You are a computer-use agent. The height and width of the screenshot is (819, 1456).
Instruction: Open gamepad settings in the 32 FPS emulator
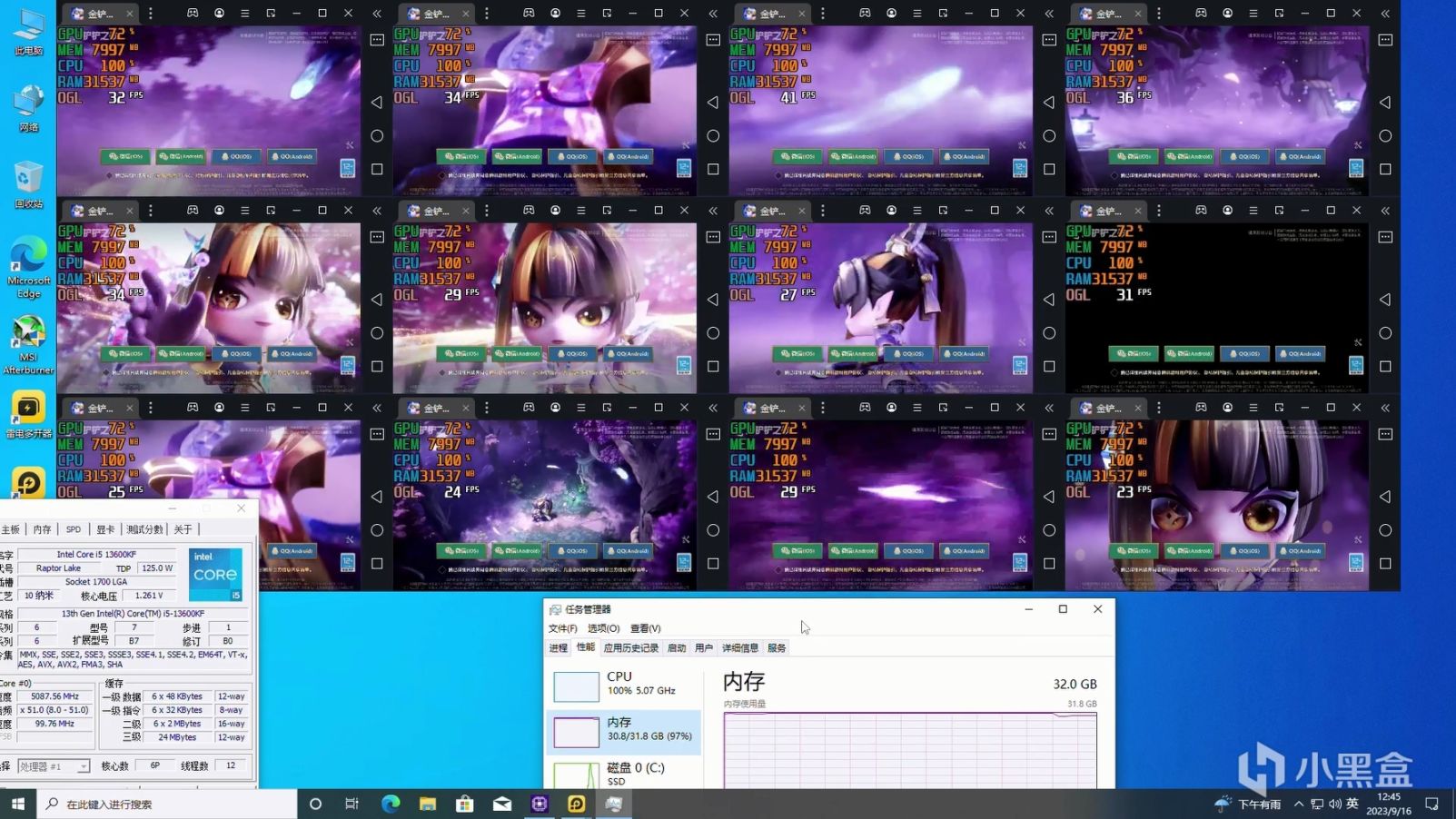pos(193,14)
